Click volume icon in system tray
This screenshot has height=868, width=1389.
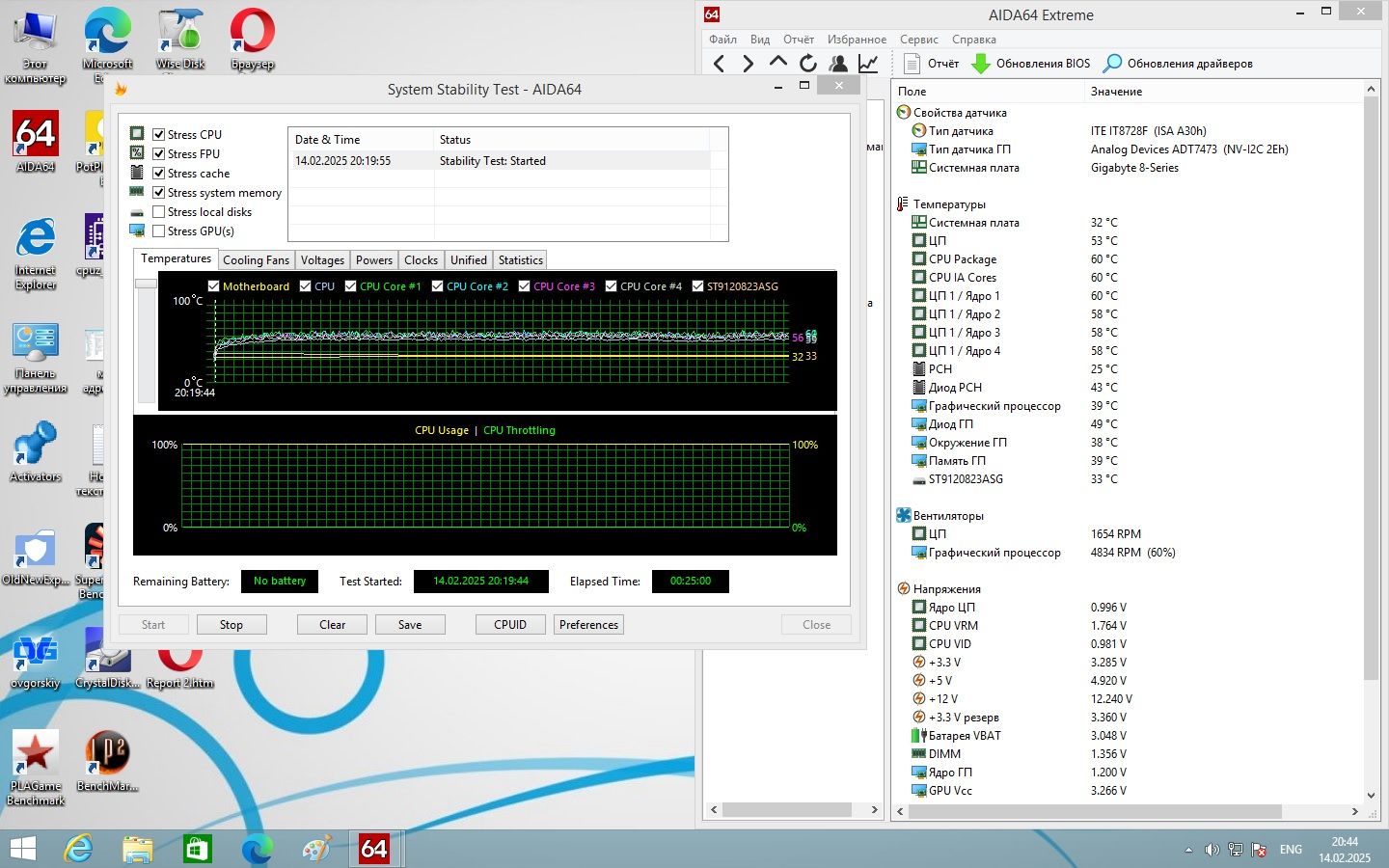[1212, 850]
